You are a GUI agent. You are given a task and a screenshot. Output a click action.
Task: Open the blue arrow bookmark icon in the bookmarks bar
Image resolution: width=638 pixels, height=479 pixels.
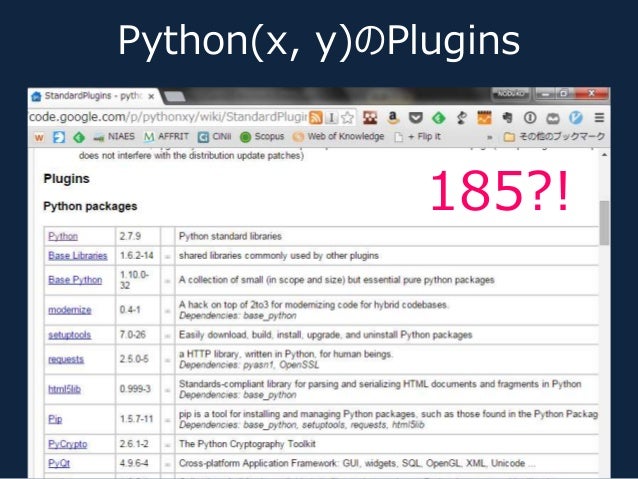59,137
